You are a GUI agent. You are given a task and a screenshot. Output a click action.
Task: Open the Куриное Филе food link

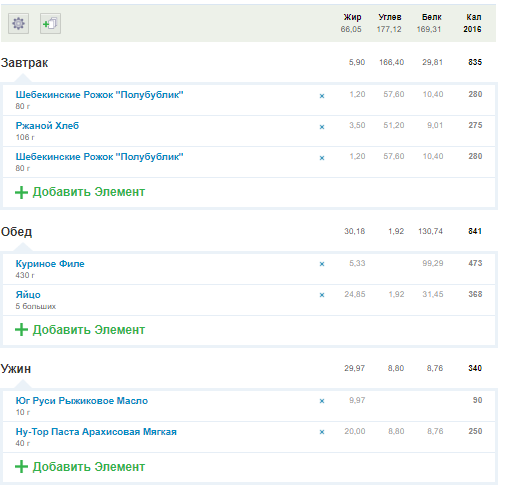[50, 264]
